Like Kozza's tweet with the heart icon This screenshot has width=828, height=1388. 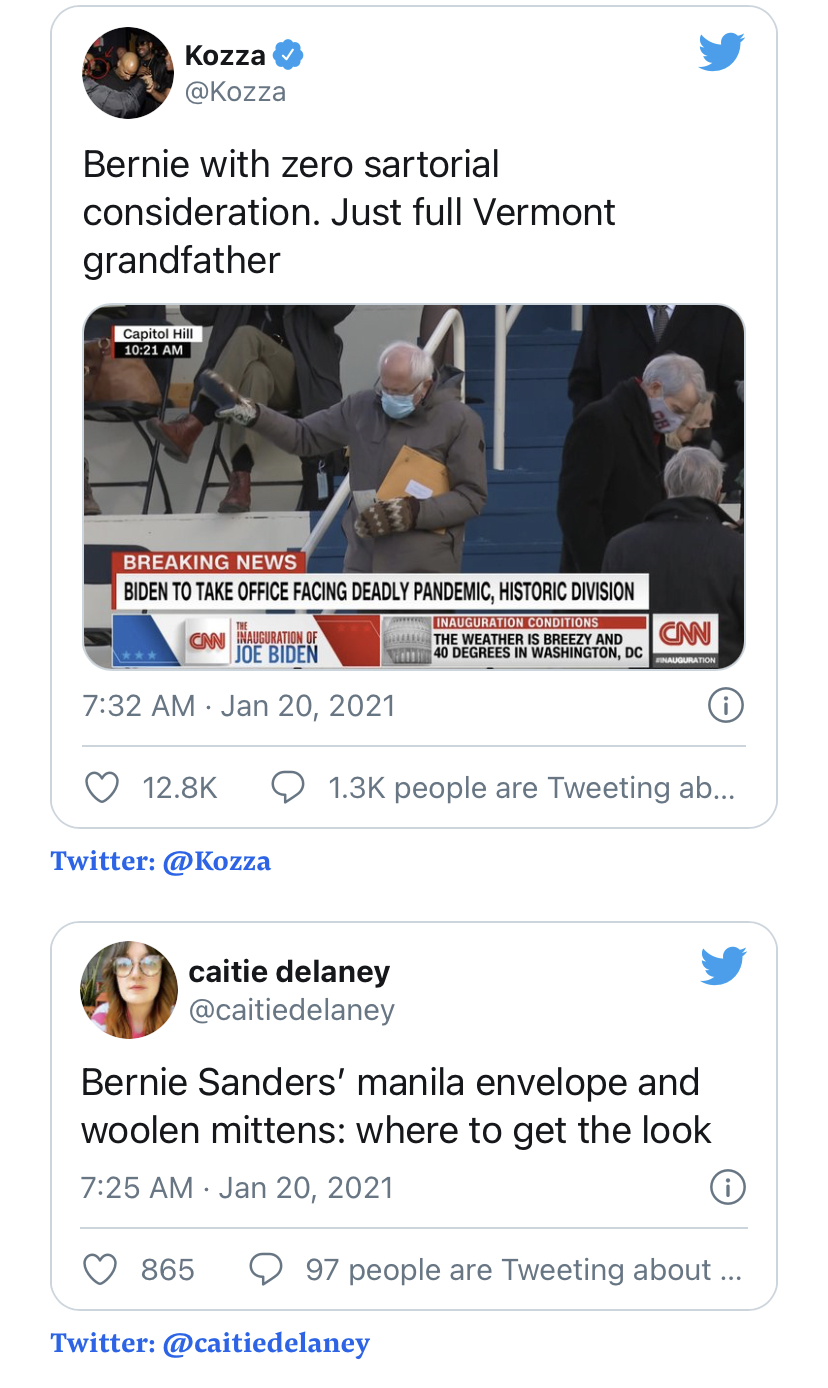101,788
